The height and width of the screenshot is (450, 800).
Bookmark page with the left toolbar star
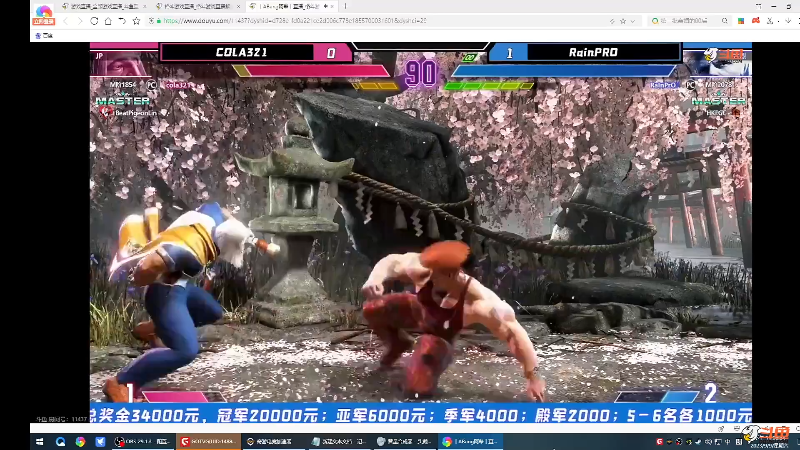[x=136, y=21]
